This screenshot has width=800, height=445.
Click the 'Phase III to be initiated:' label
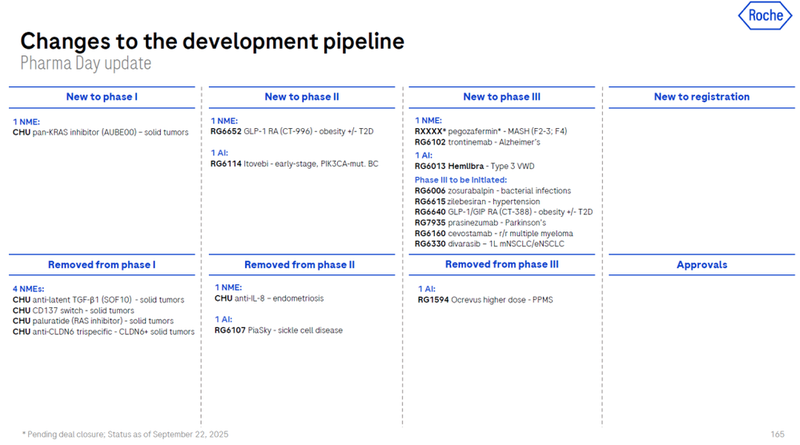(x=458, y=179)
